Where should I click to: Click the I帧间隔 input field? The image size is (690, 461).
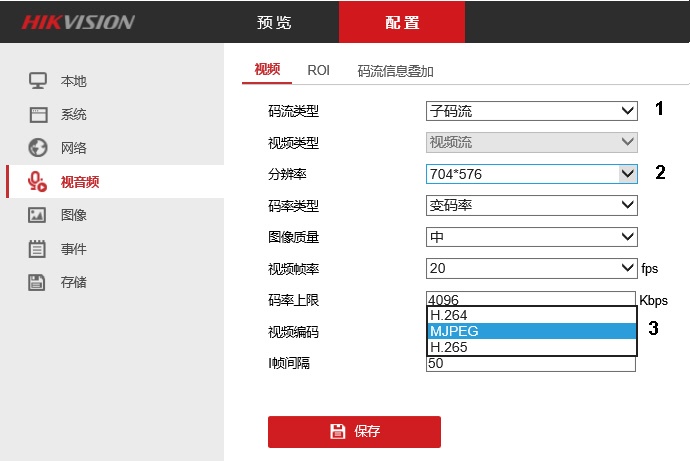click(531, 364)
